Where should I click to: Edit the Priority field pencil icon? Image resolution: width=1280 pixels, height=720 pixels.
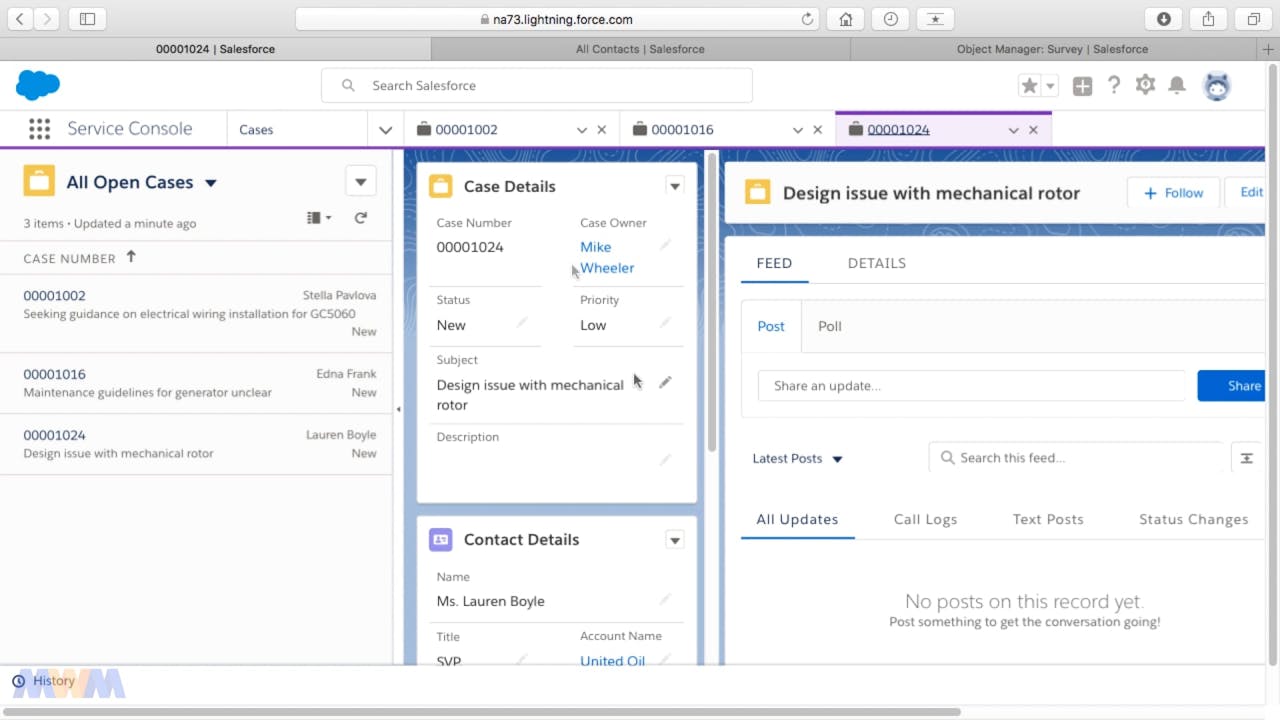(665, 322)
